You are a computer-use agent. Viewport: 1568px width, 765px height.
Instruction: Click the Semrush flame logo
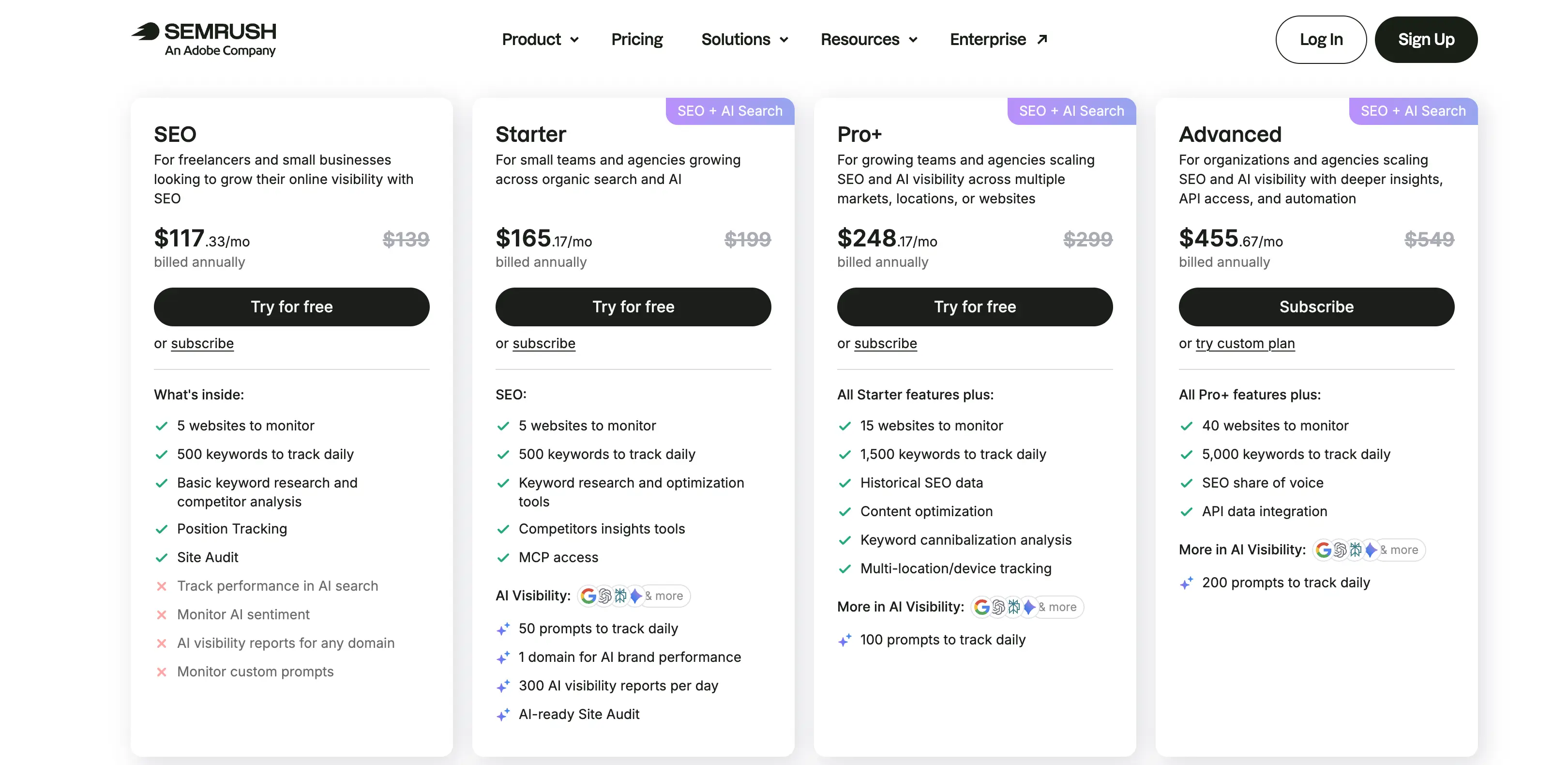pyautogui.click(x=146, y=31)
